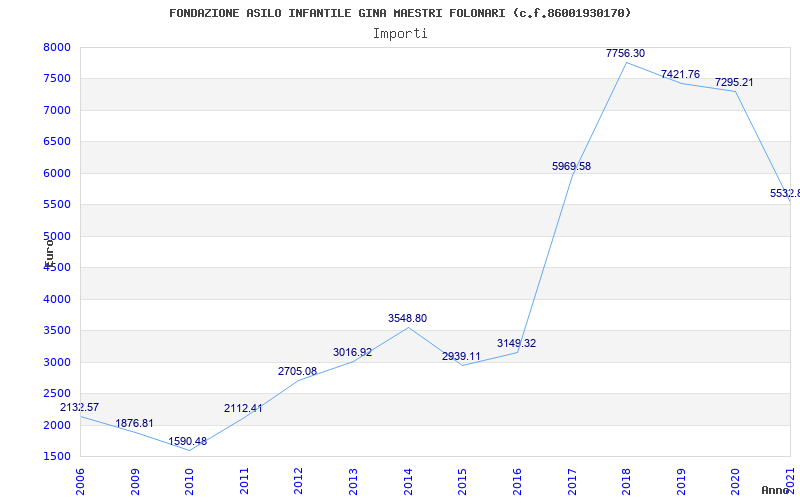Click x-axis year 2010
Screen dimensions: 800x500
point(189,482)
